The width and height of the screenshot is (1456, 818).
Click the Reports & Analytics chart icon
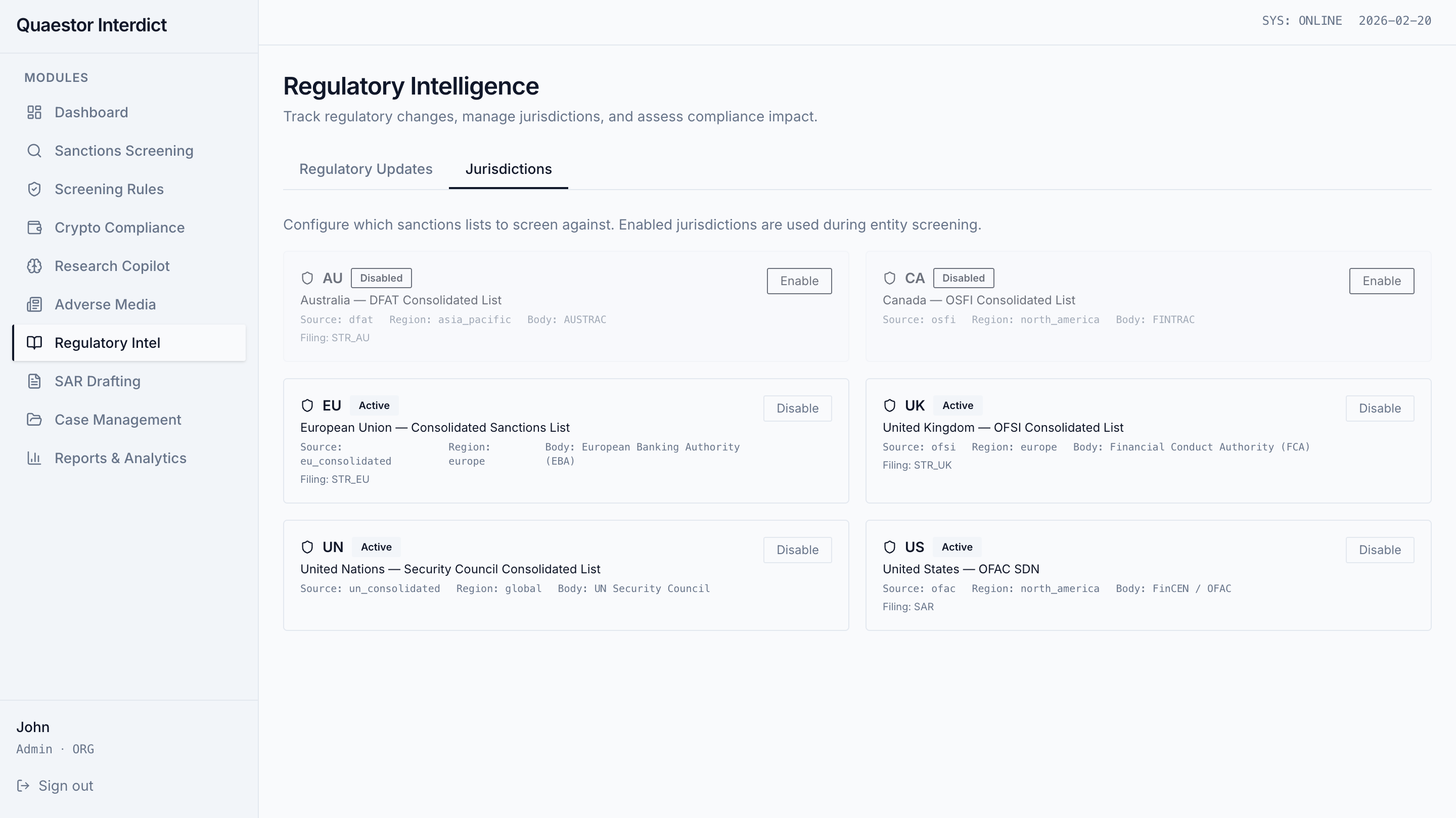[x=34, y=459]
